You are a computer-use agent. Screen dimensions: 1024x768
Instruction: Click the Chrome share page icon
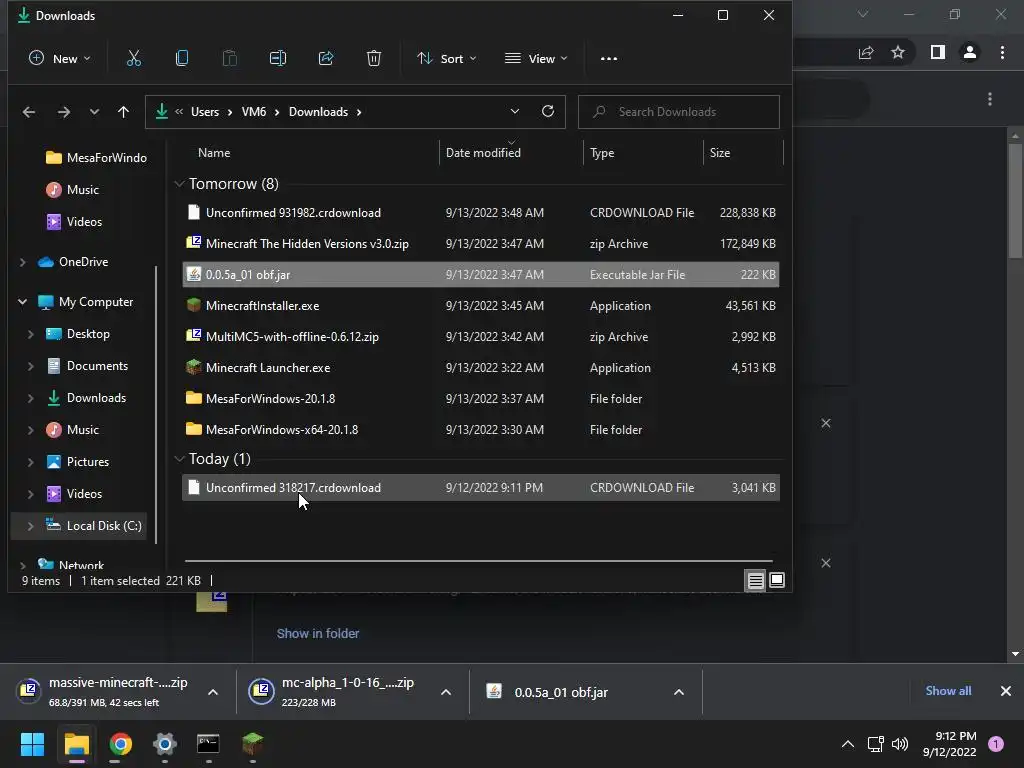pyautogui.click(x=866, y=52)
